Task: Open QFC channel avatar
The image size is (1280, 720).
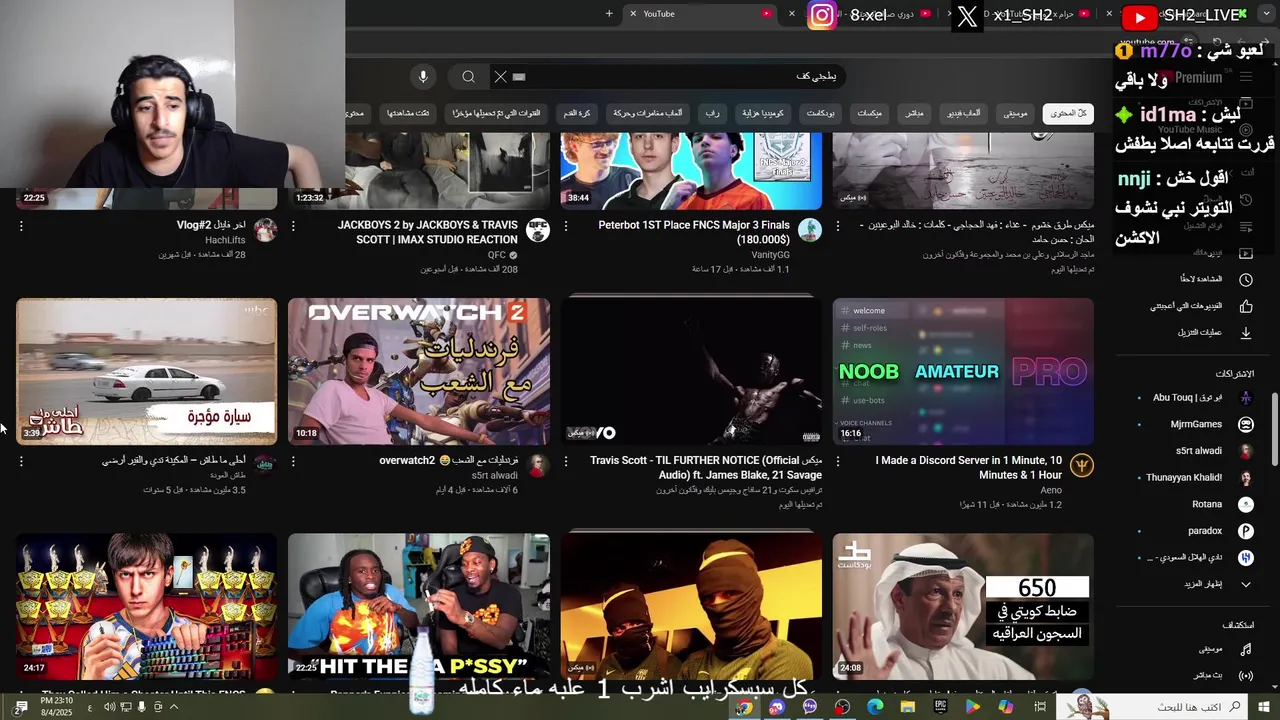Action: [x=538, y=230]
